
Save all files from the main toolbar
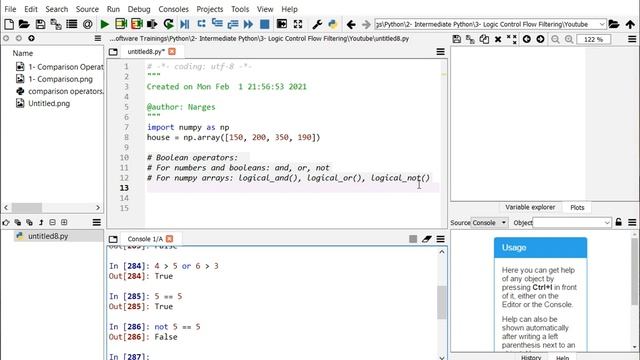[56, 24]
